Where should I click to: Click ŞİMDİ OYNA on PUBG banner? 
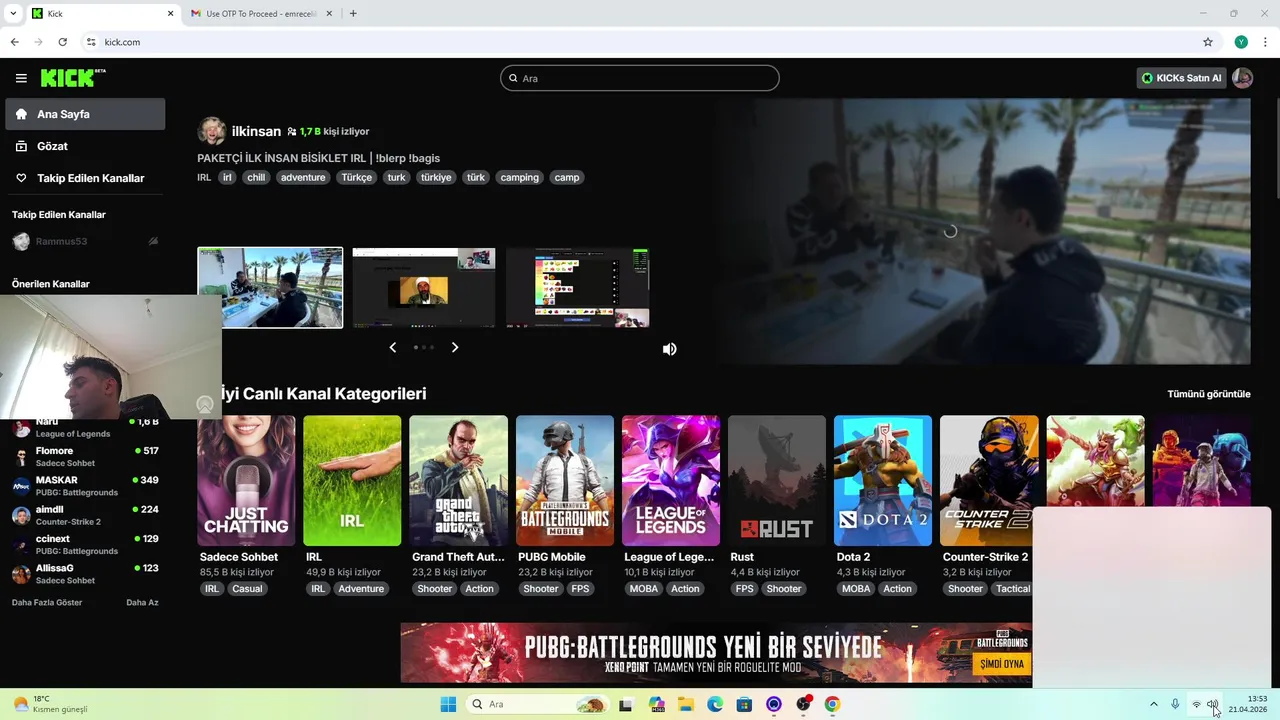coord(1000,664)
